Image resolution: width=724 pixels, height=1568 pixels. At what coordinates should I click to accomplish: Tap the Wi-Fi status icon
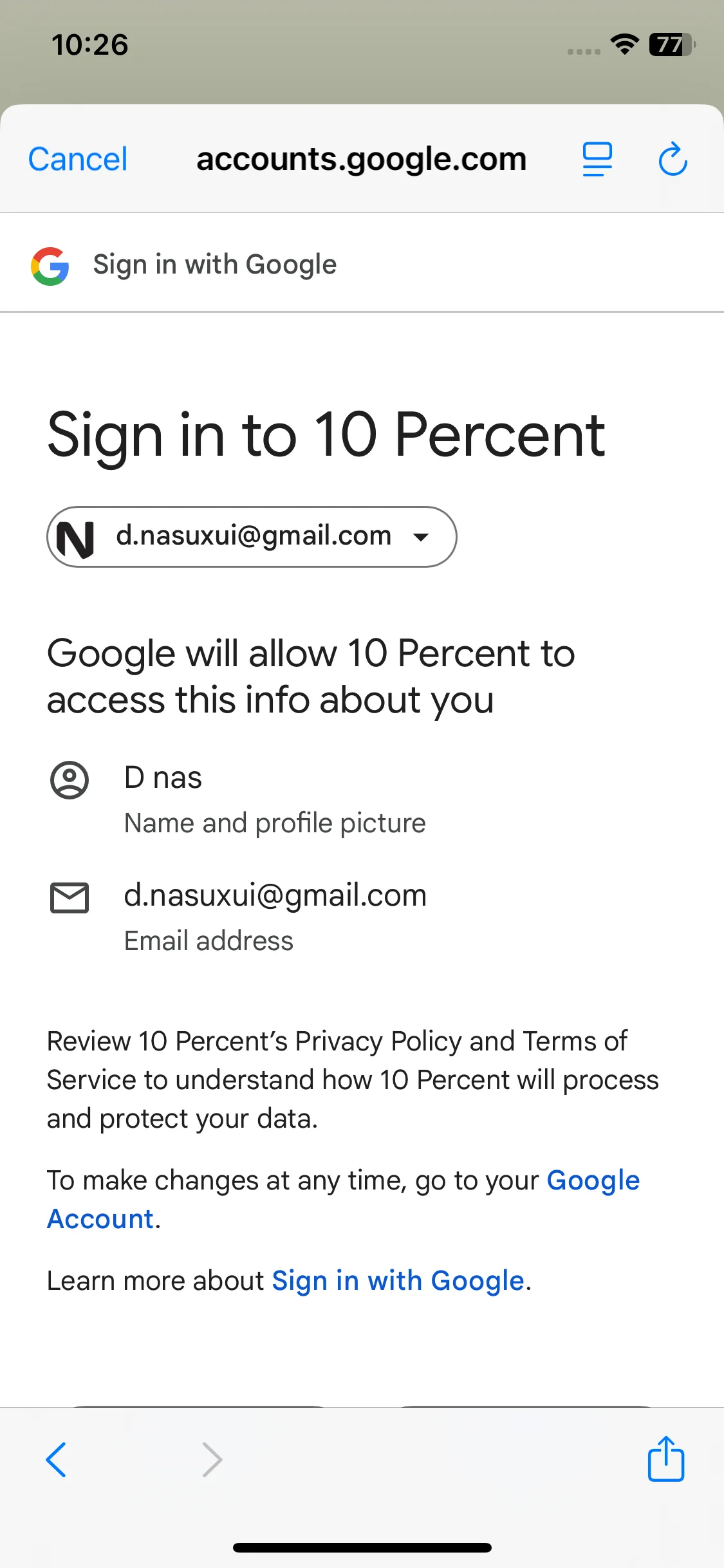point(624,44)
